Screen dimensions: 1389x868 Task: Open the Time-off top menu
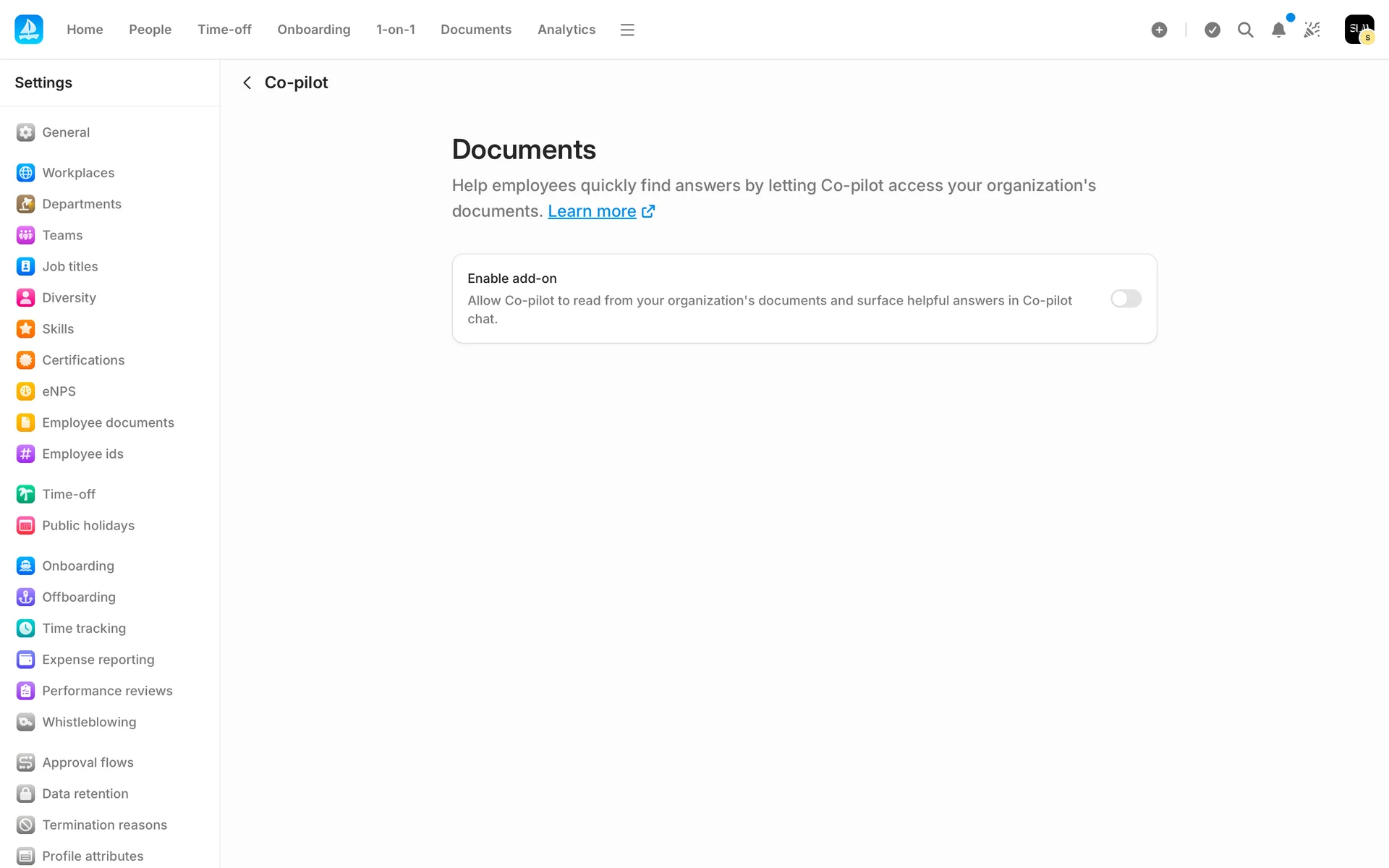(224, 30)
